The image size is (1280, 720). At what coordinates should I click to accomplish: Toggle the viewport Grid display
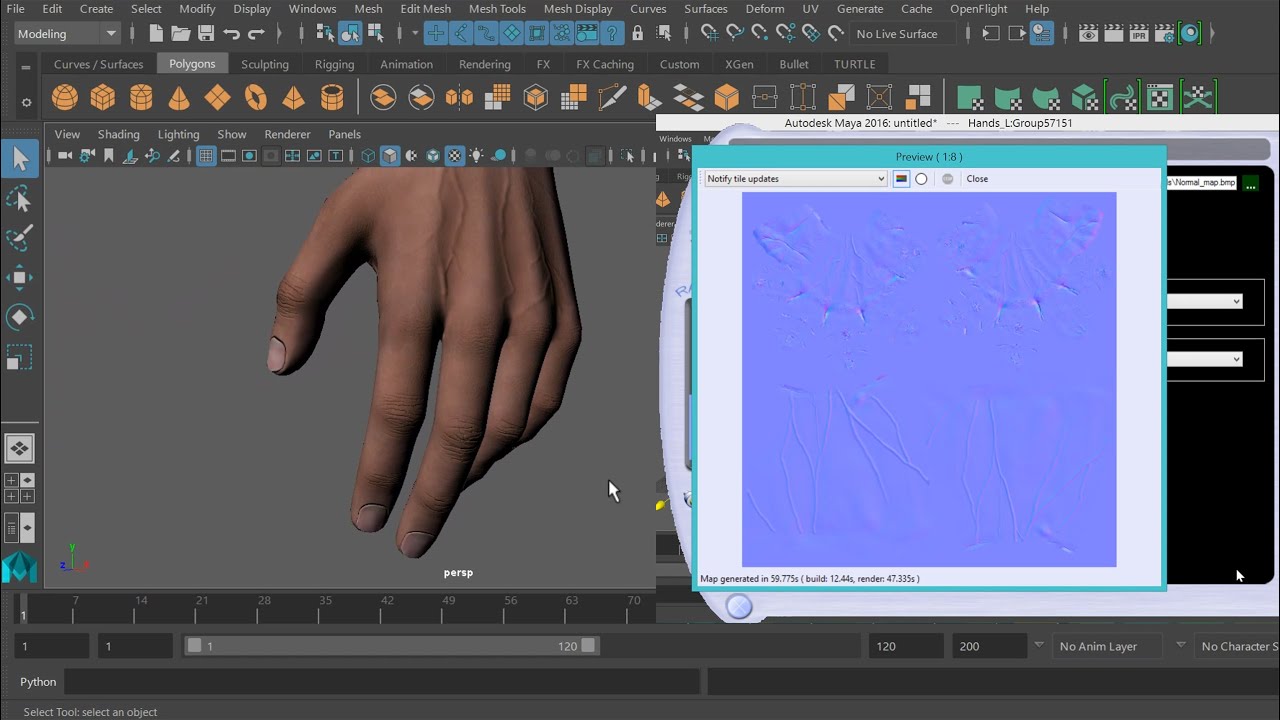coord(206,155)
